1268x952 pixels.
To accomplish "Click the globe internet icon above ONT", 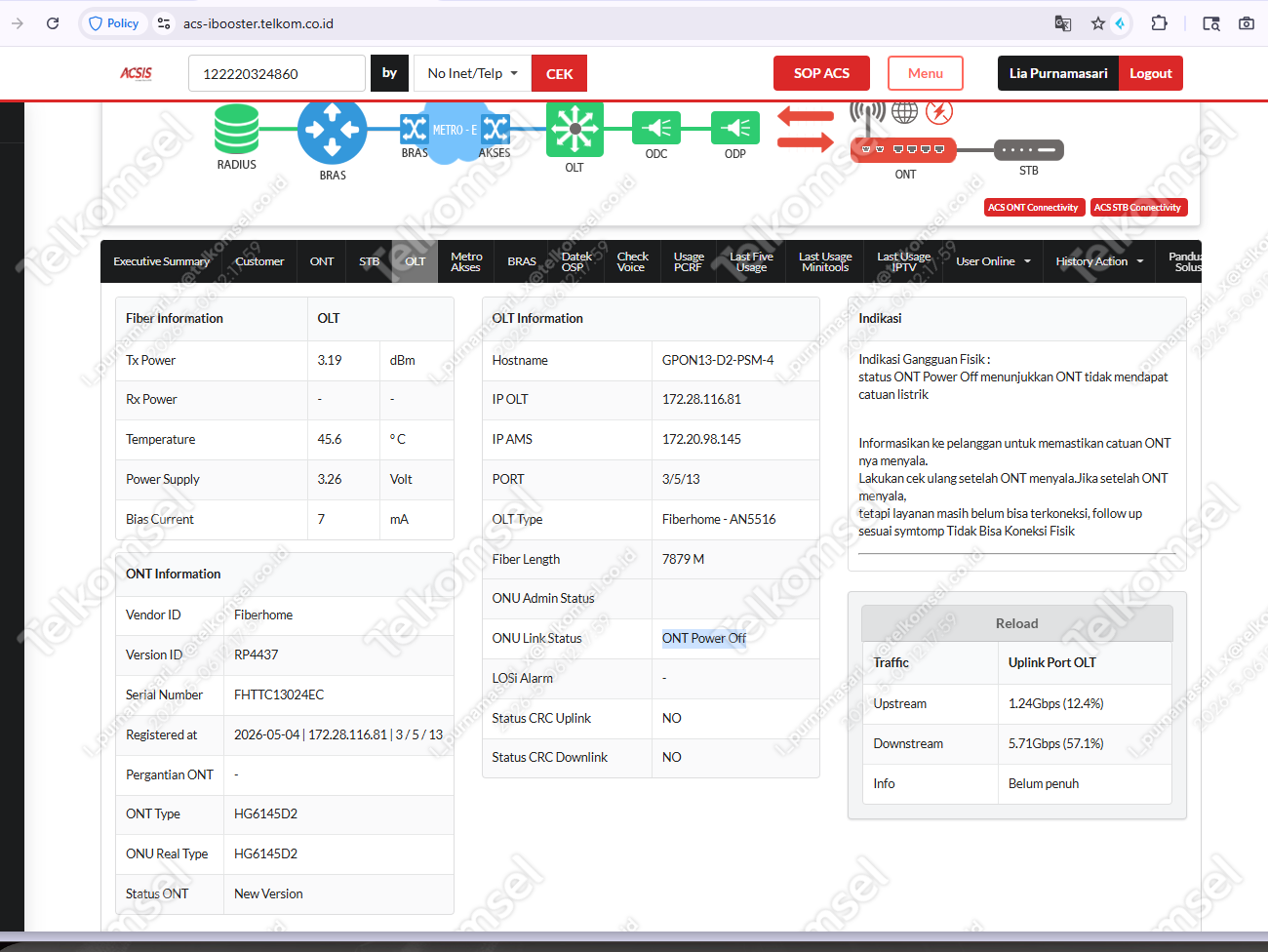I will pyautogui.click(x=905, y=112).
